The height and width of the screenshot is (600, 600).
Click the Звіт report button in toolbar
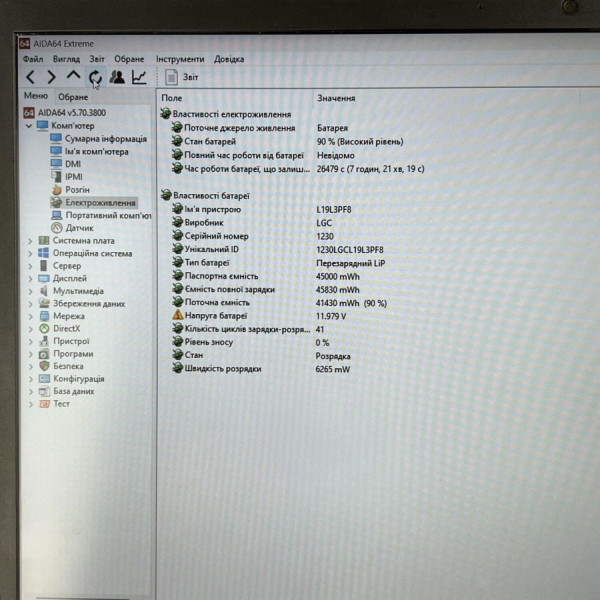(182, 77)
